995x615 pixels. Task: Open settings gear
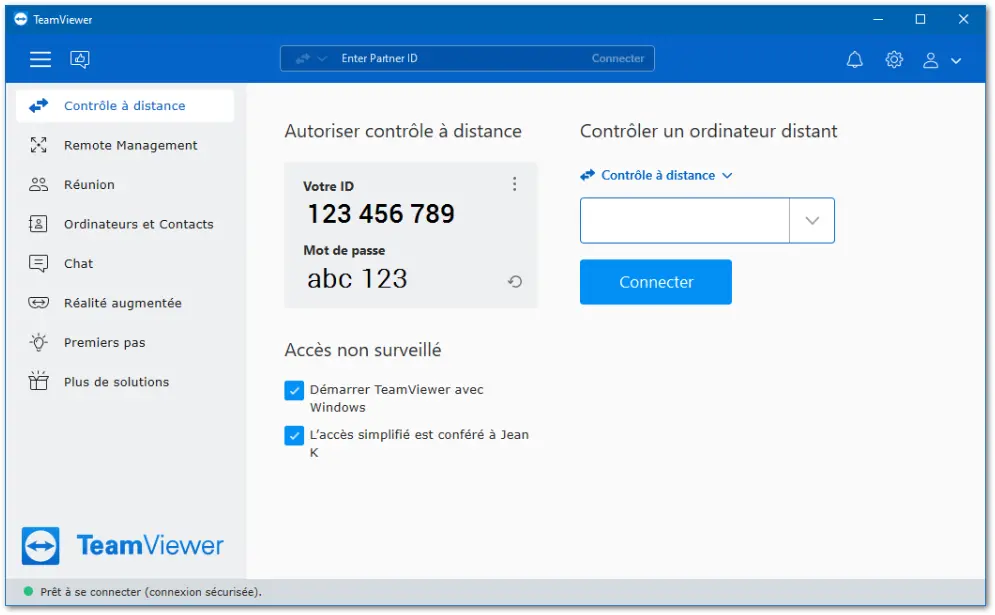pos(893,60)
